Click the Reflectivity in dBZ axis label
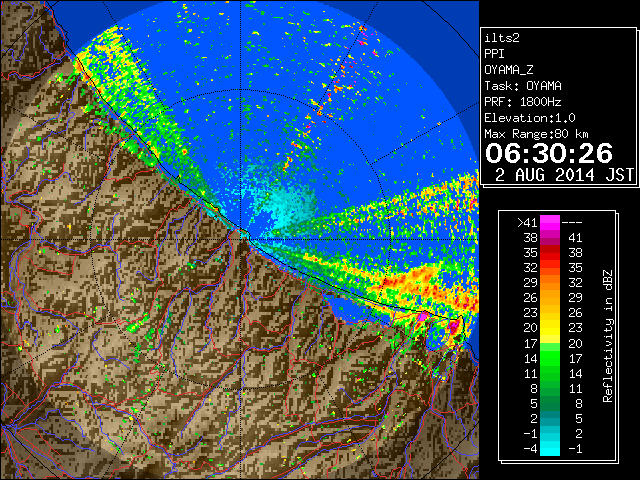640x480 pixels. click(608, 336)
